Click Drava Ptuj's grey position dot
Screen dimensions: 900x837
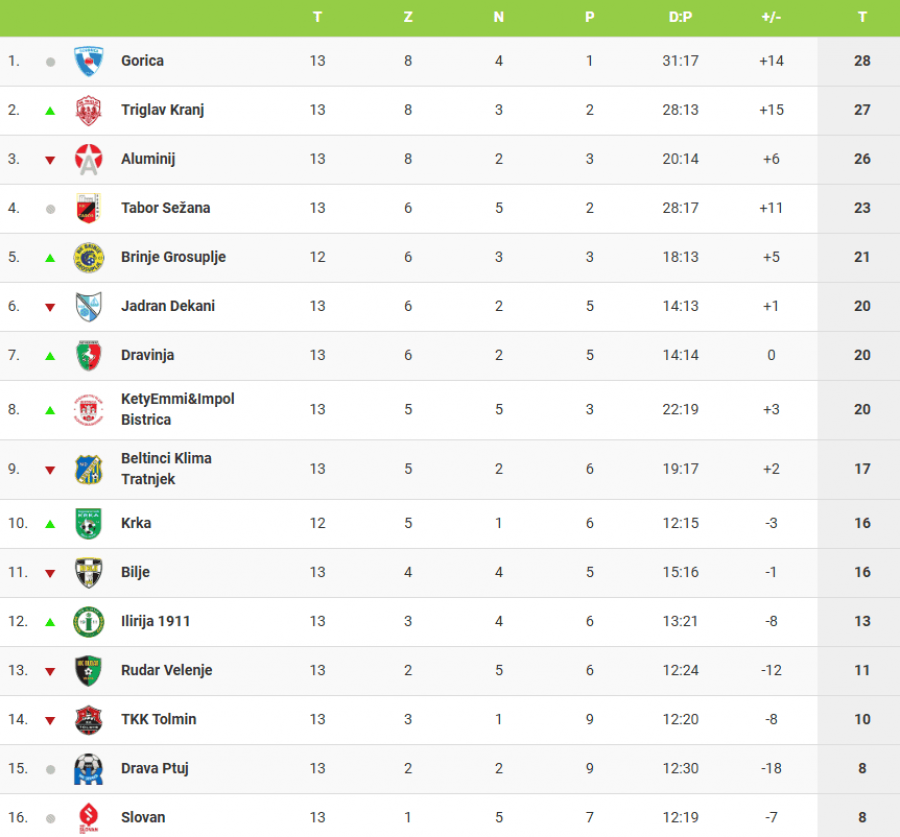[50, 769]
